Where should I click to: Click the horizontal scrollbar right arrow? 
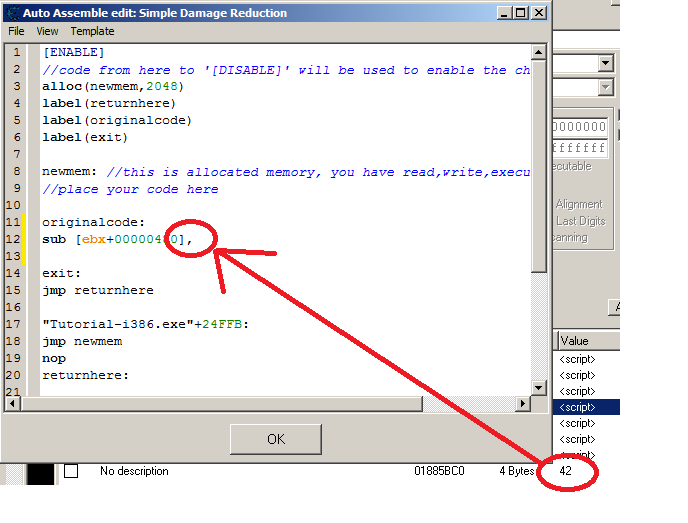(x=523, y=403)
